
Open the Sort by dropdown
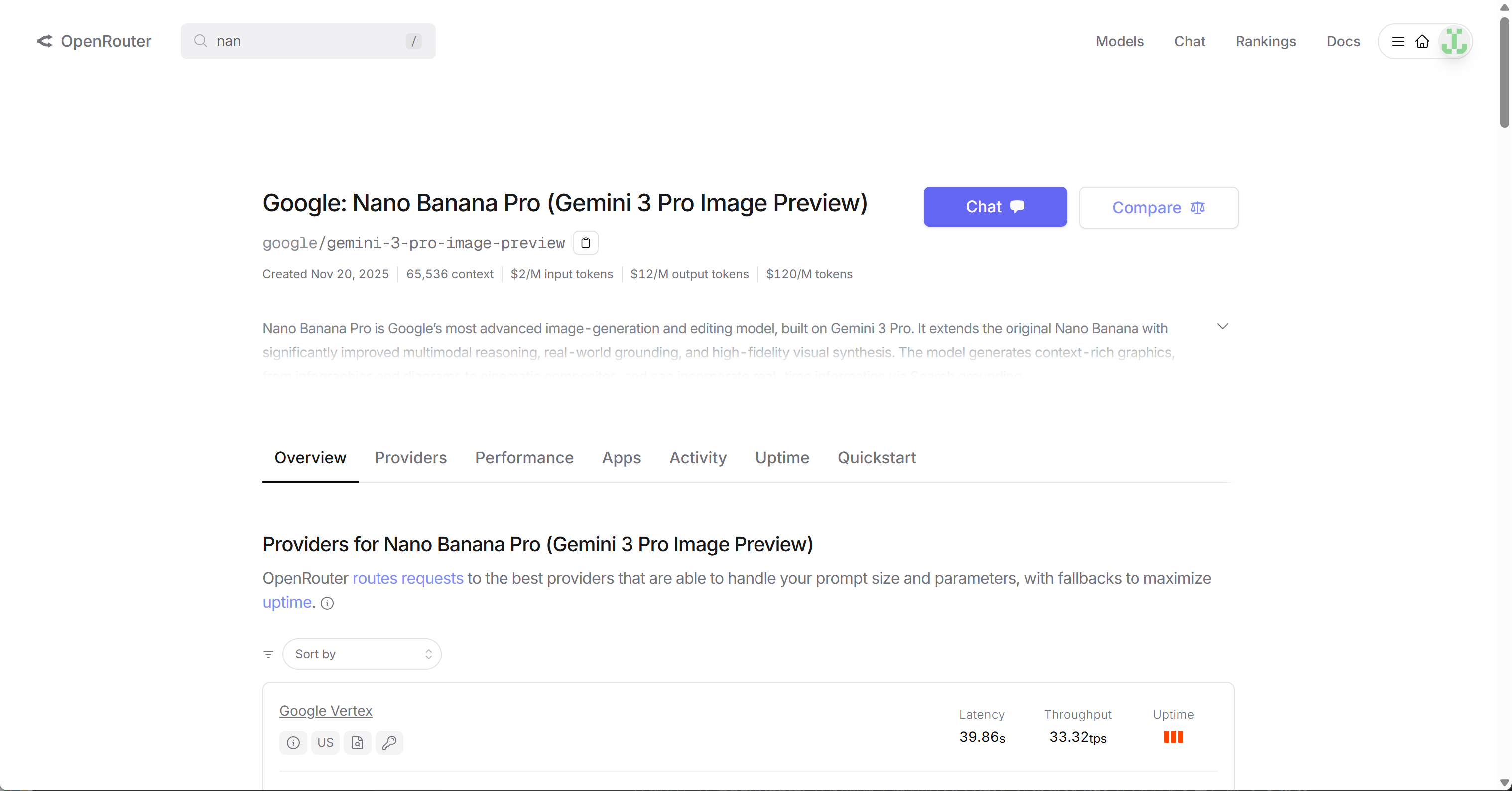pos(362,654)
